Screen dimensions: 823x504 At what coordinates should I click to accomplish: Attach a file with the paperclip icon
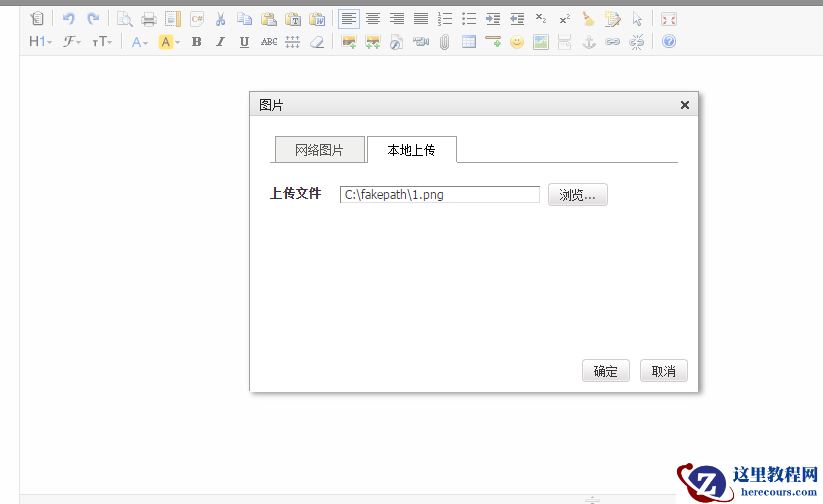[445, 41]
